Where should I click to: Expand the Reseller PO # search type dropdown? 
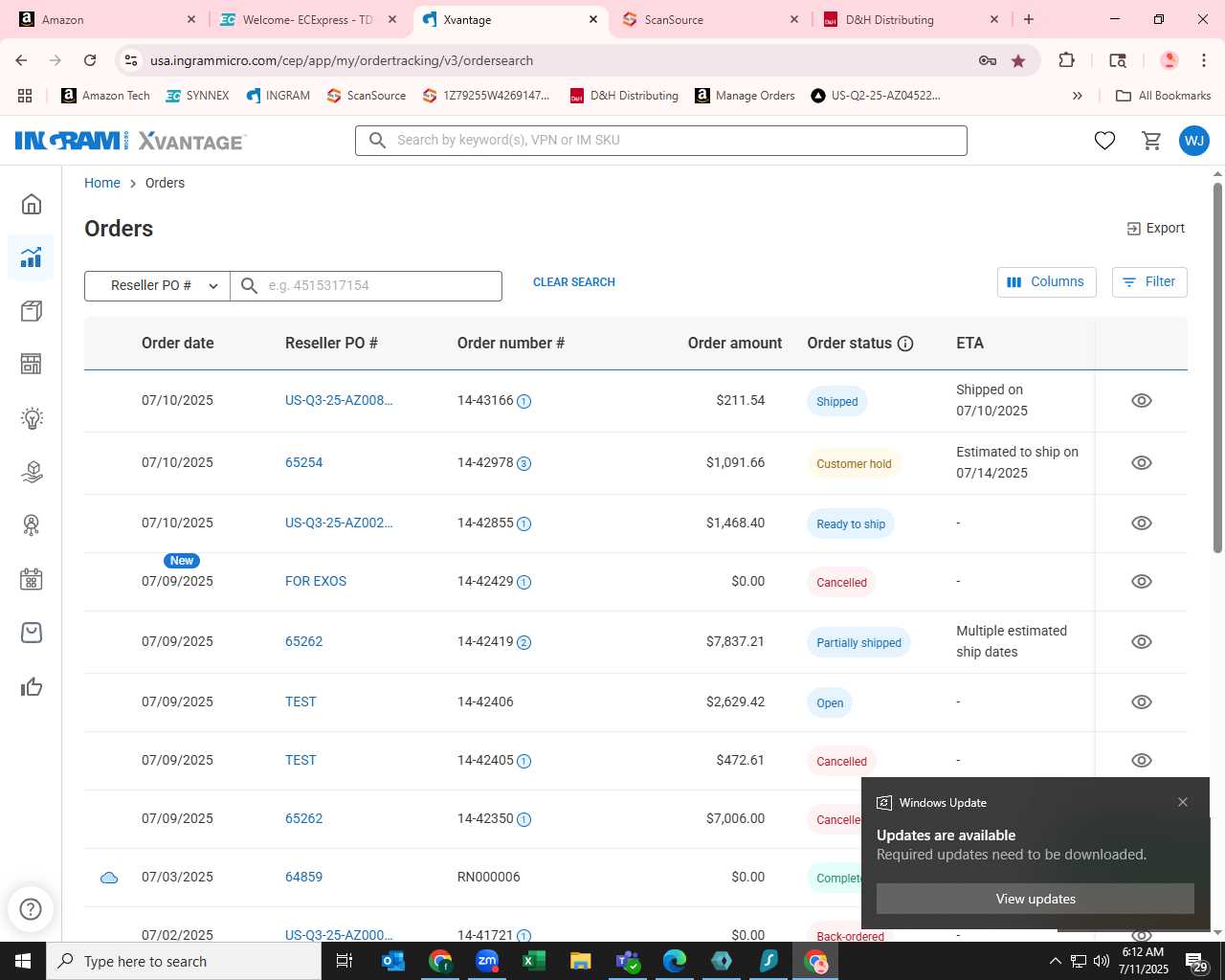158,285
